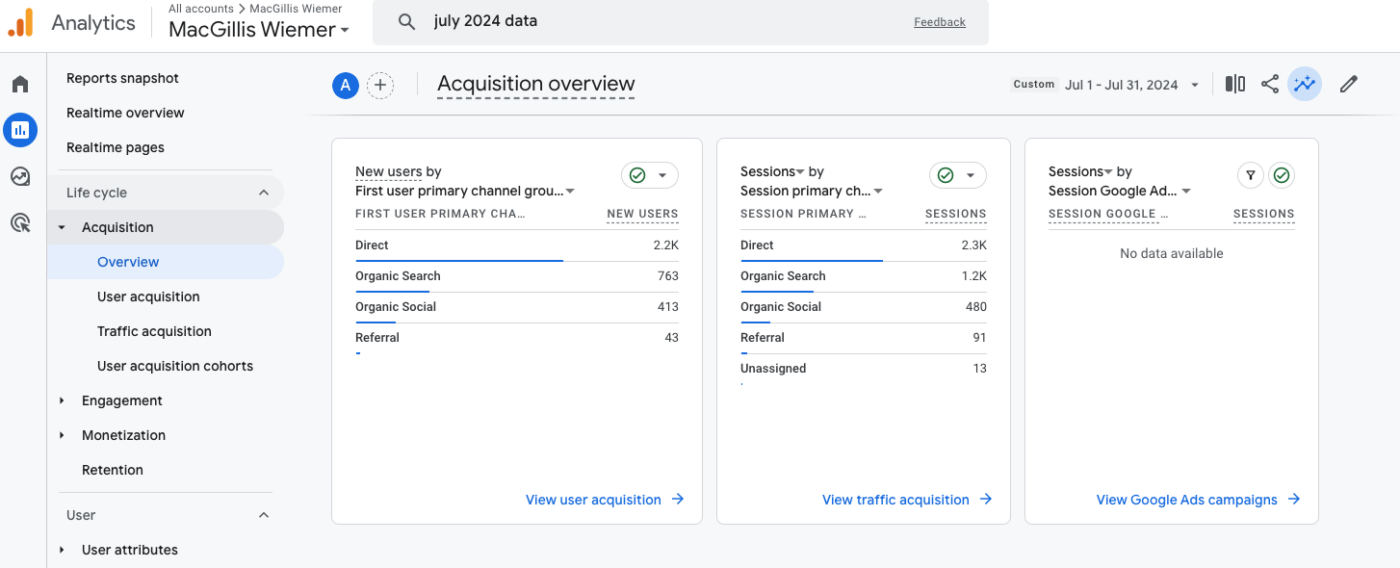The image size is (1400, 568).
Task: Open the edit comparisons columns icon
Action: [x=1235, y=84]
